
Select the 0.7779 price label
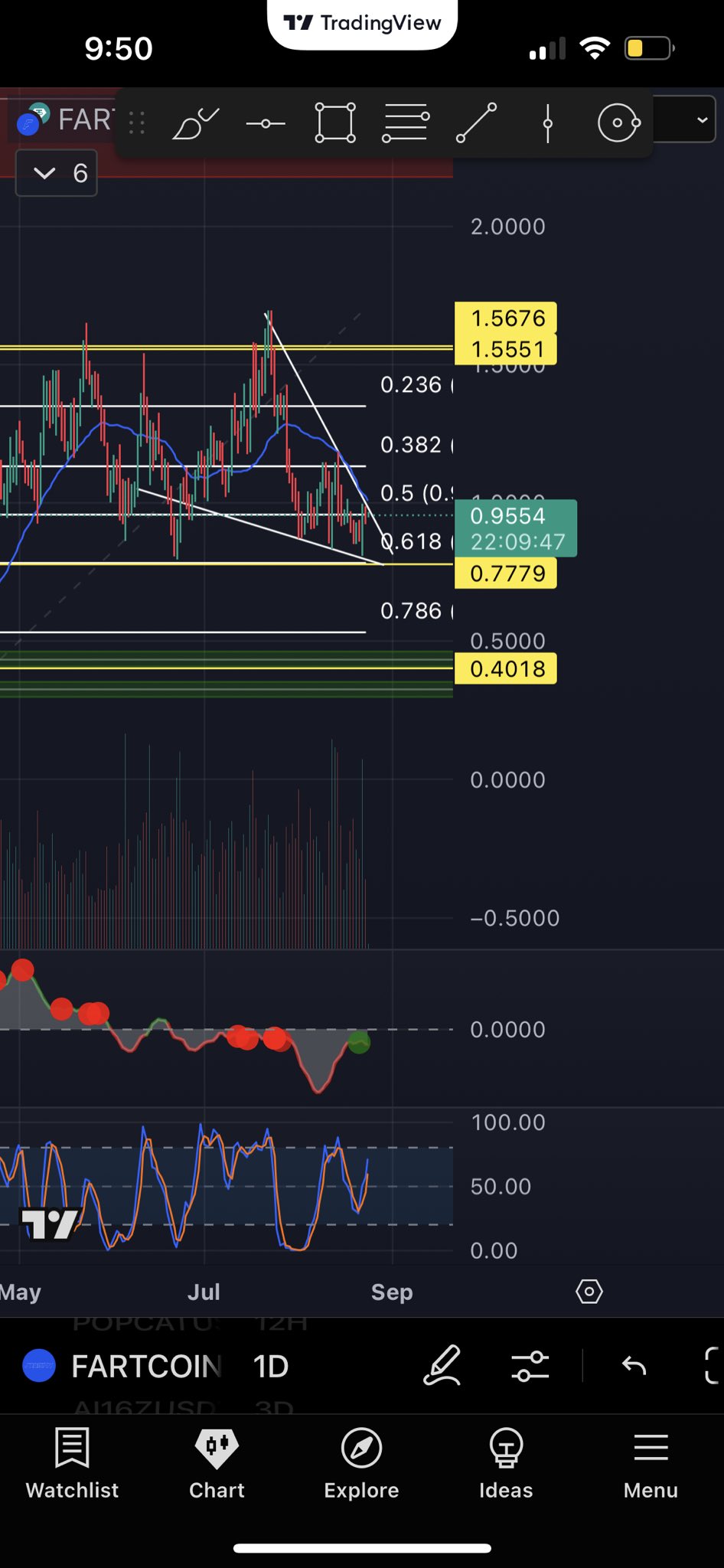click(506, 573)
